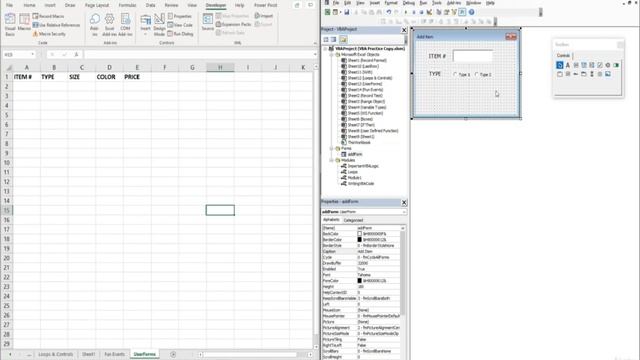
Task: Open the Developer ribbon tab
Action: coord(216,5)
